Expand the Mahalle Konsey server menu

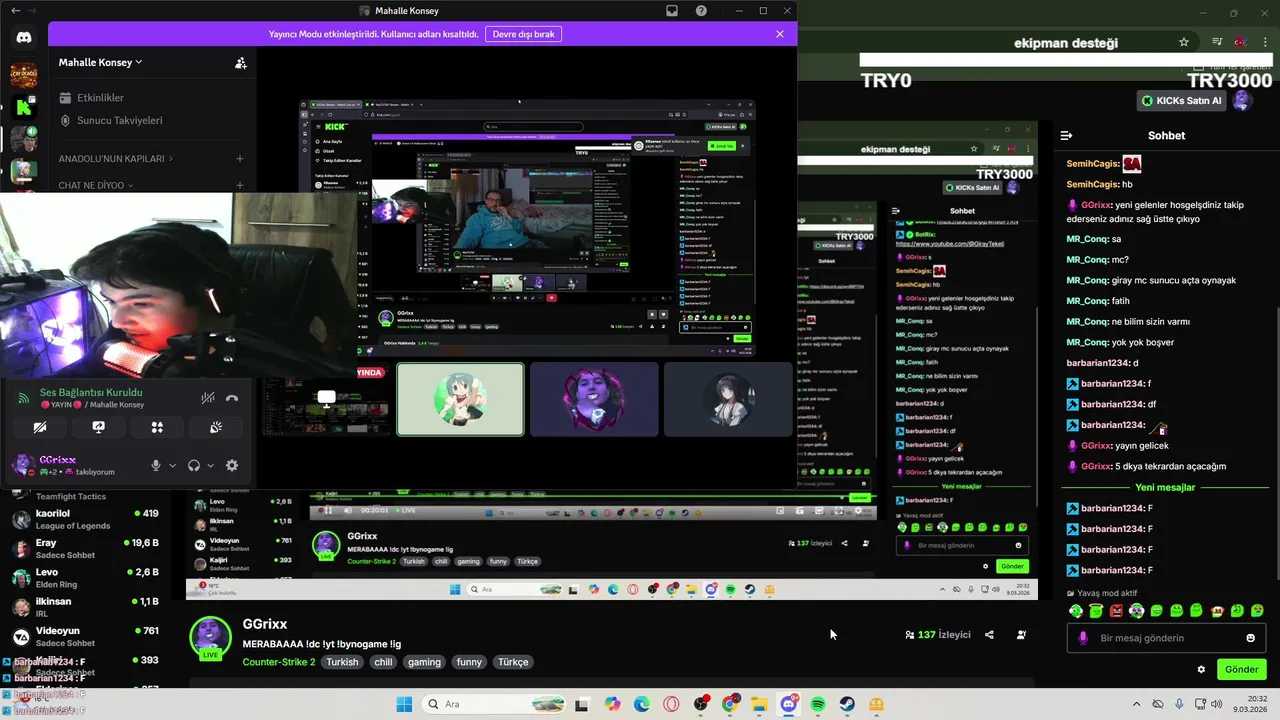click(x=100, y=62)
